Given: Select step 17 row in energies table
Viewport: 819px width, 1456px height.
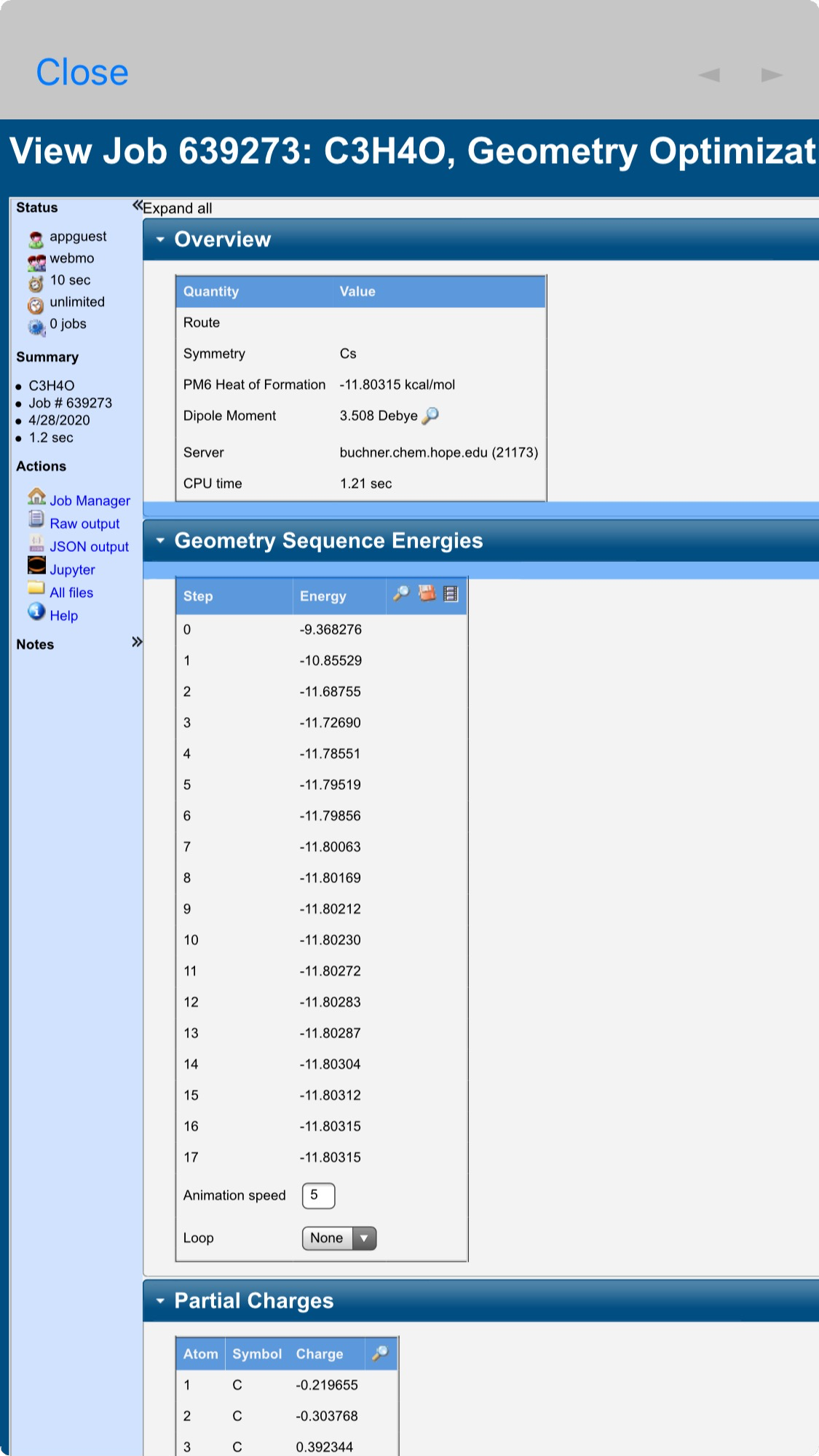Looking at the screenshot, I should [x=321, y=1158].
